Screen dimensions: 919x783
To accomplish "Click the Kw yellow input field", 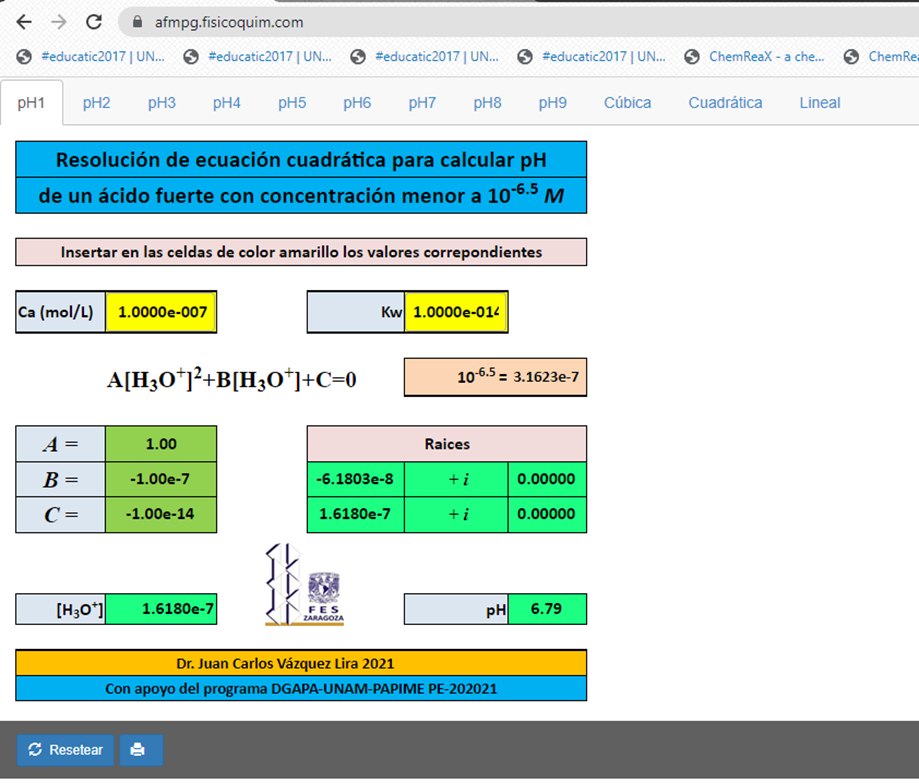I will click(456, 312).
